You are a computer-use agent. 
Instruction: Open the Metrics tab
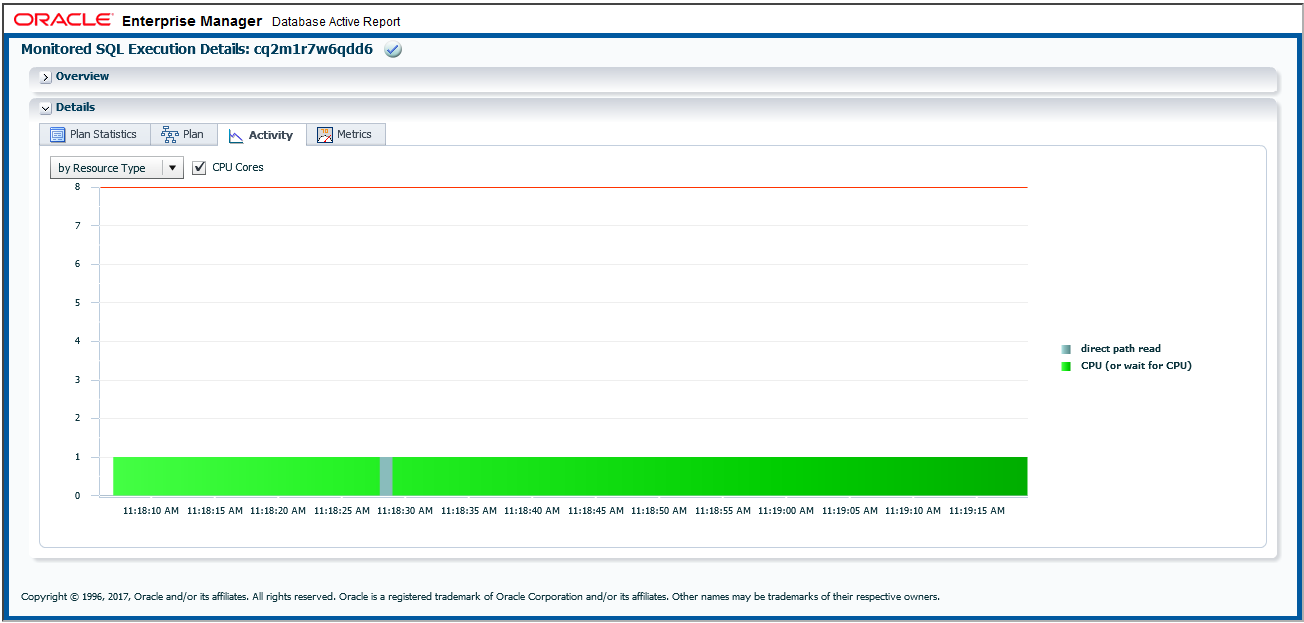click(x=345, y=135)
